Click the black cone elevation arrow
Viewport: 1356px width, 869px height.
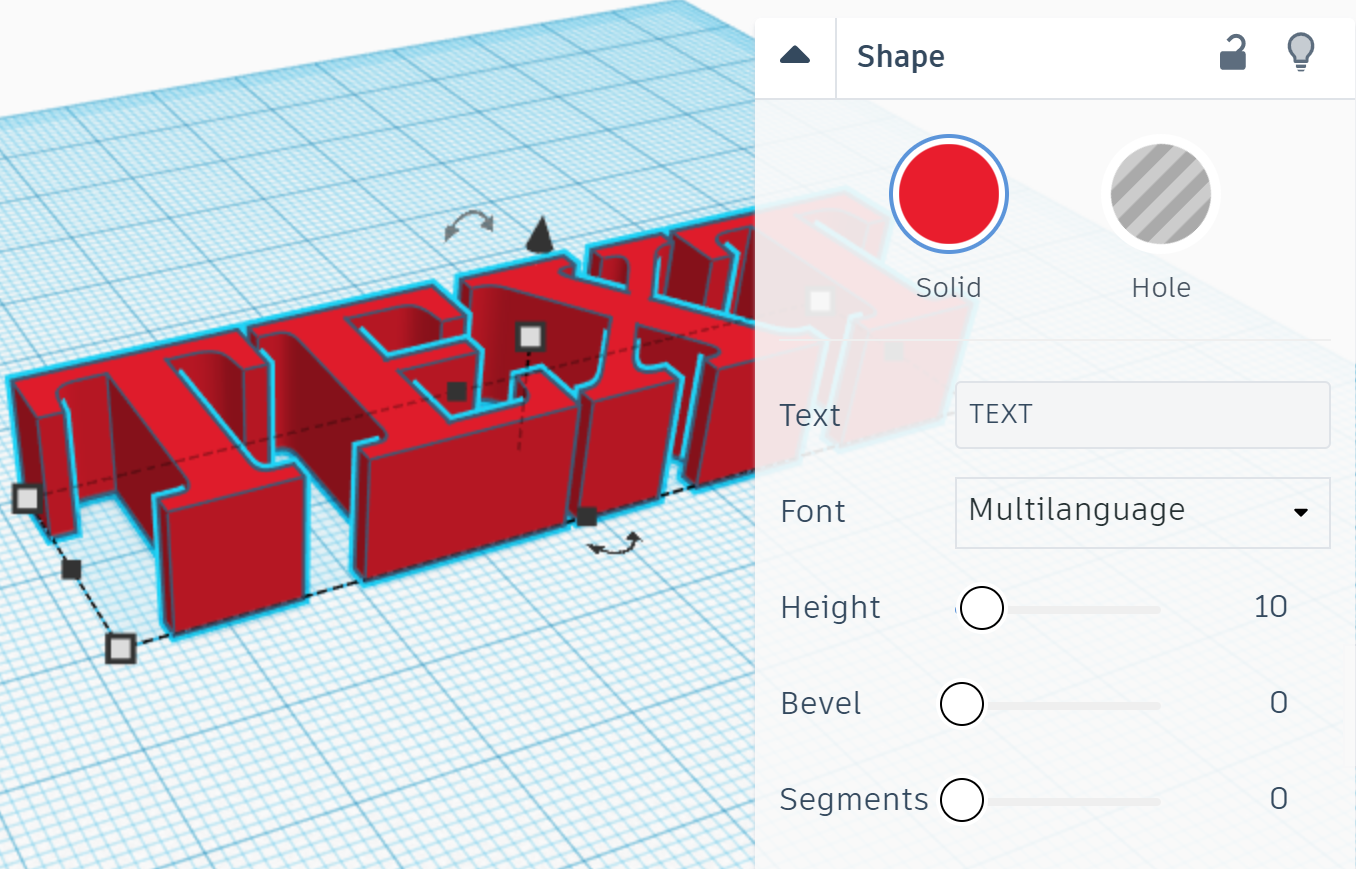point(537,236)
